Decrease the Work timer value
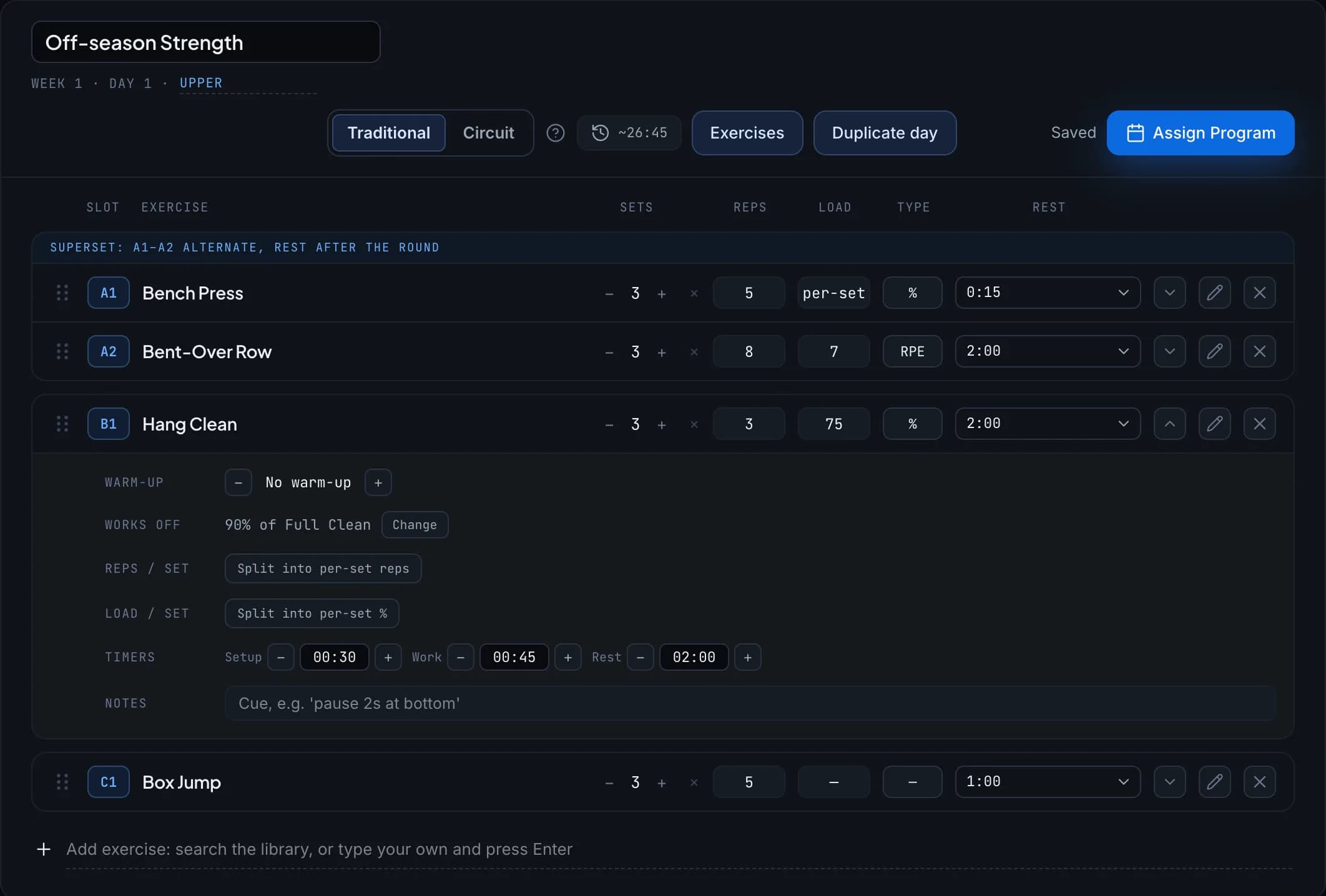The image size is (1326, 896). pos(461,657)
